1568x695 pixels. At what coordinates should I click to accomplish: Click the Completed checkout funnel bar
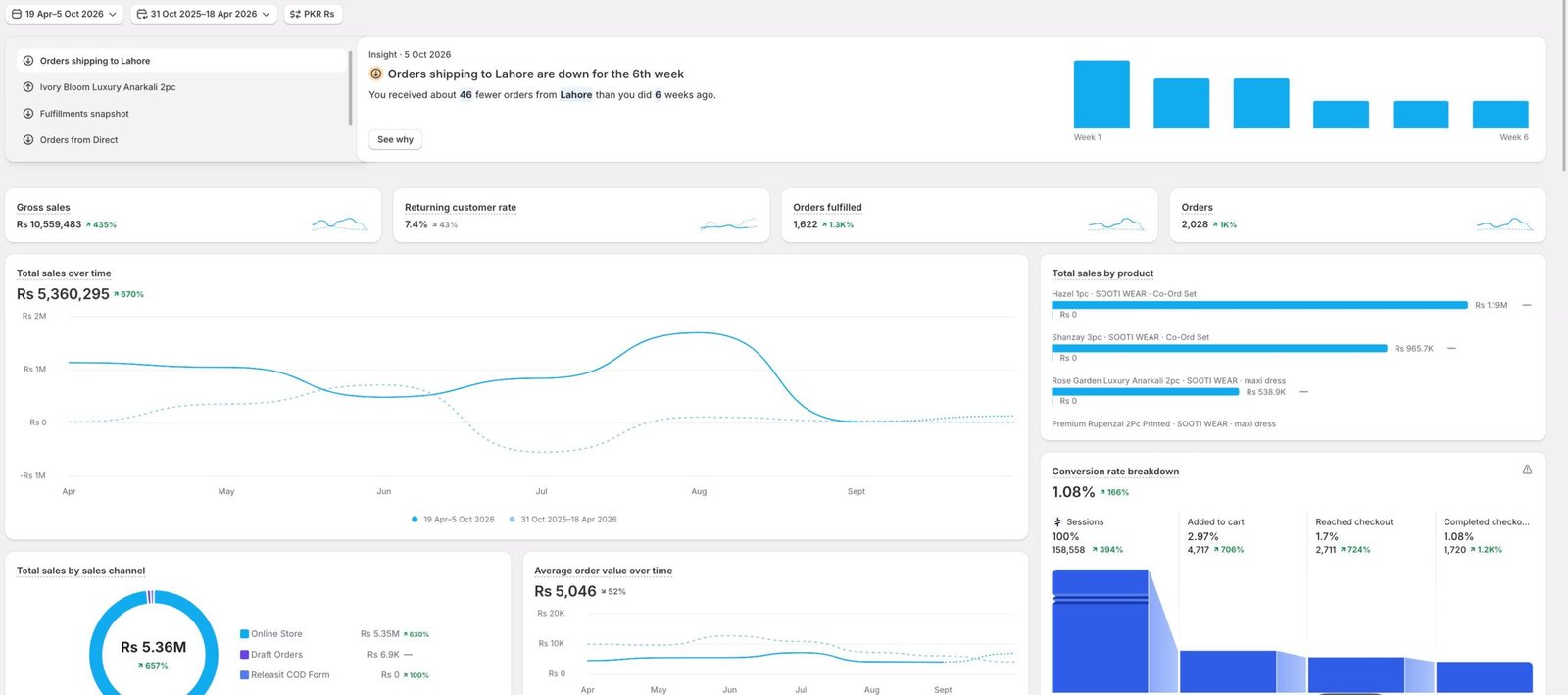click(x=1484, y=678)
